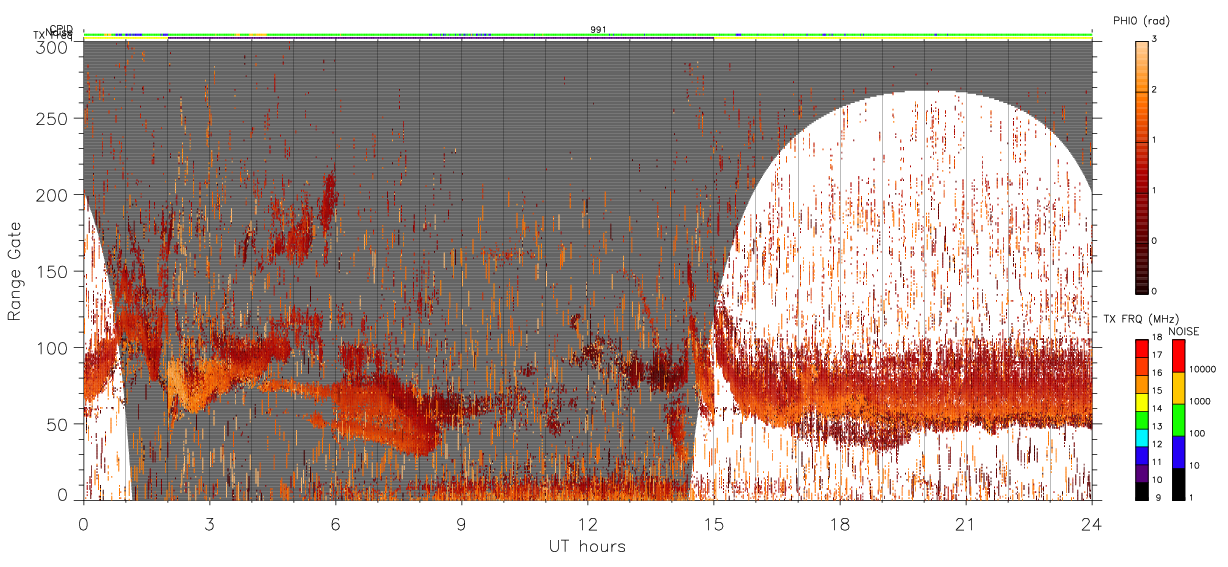Click the 9 tick on UT hours axis
1228x567 pixels.
click(461, 523)
